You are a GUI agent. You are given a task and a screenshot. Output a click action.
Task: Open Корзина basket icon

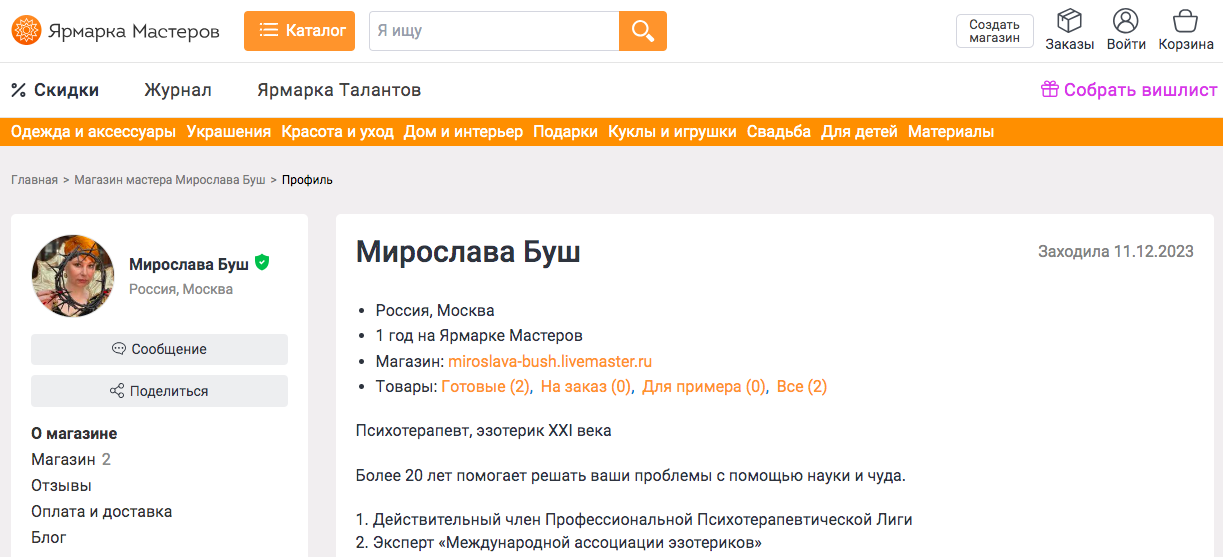[1186, 30]
